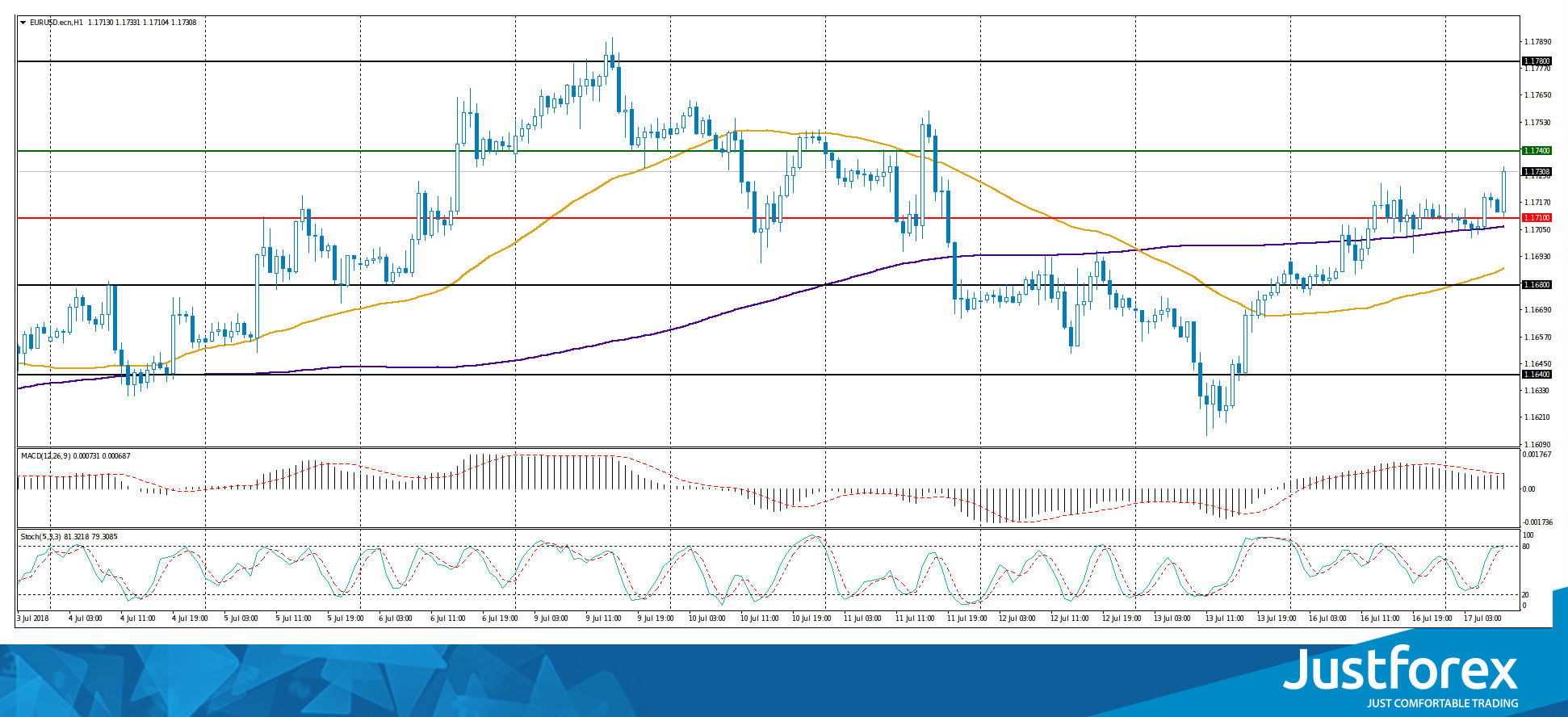Click the 80 level on Stochastic scale
This screenshot has width=1568, height=717.
point(1525,547)
